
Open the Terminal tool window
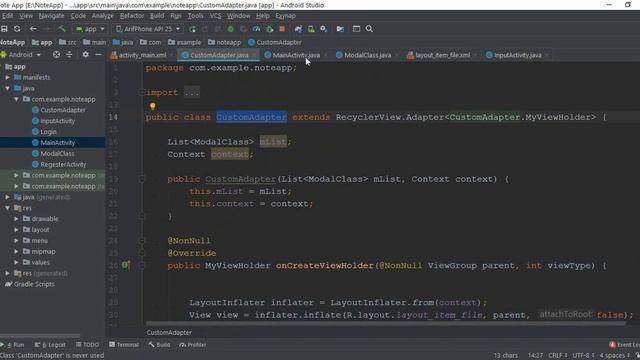124,345
